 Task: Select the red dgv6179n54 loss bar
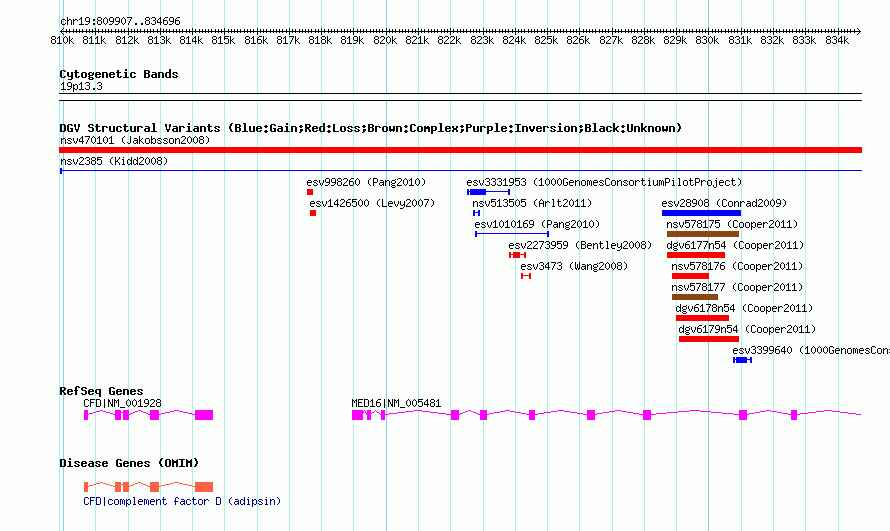pyautogui.click(x=709, y=339)
